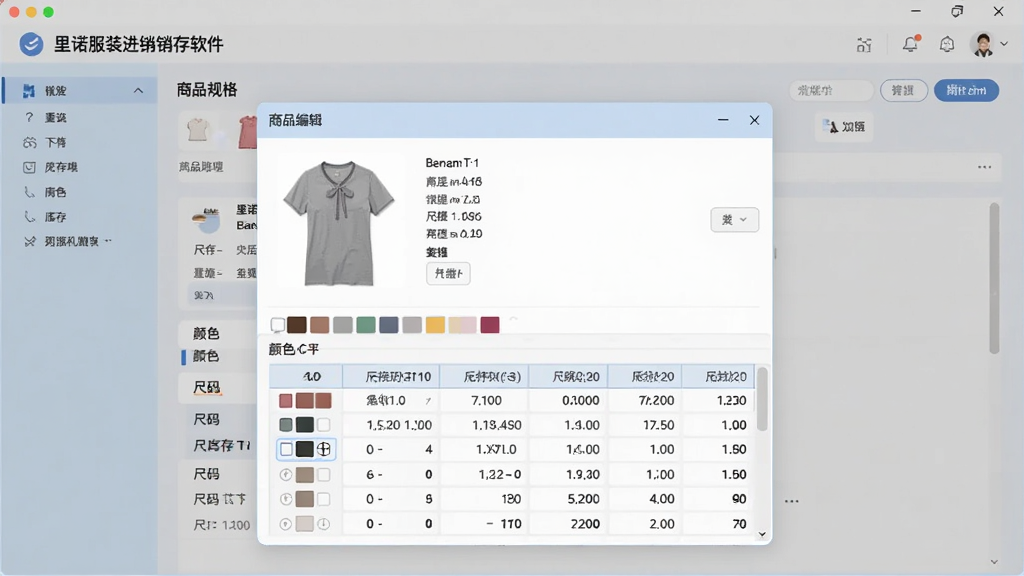Expand the faint caret after the color swatches

(513, 319)
